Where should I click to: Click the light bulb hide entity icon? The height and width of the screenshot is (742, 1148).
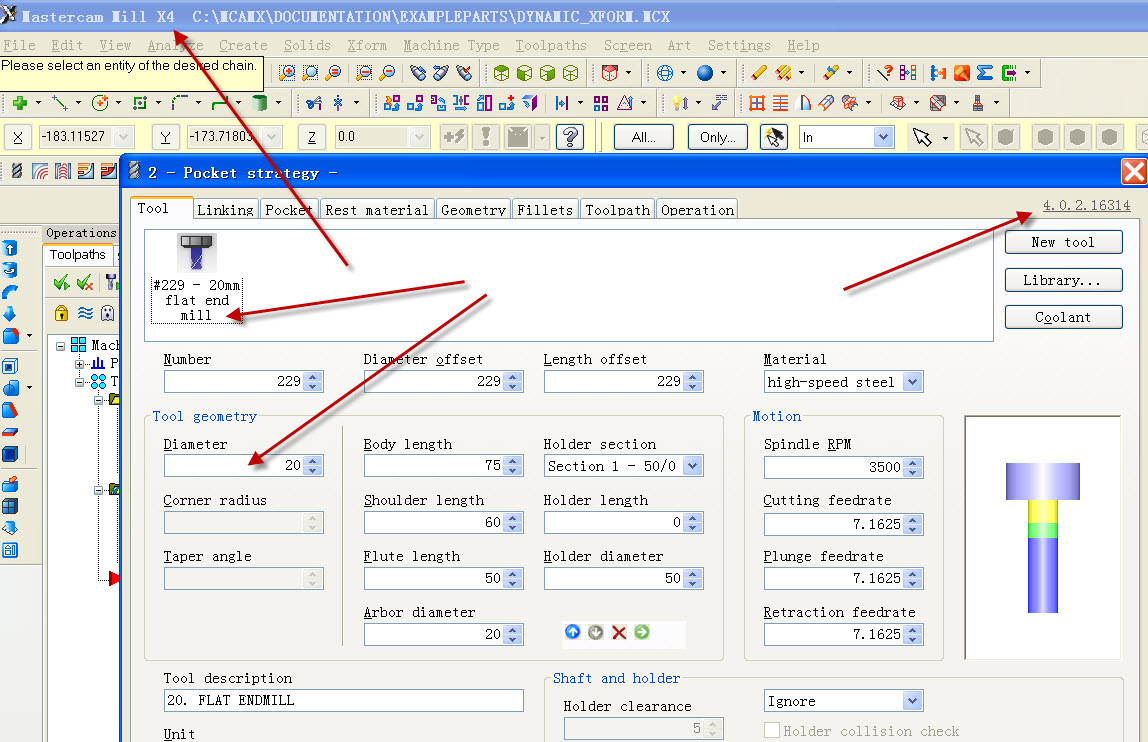pyautogui.click(x=679, y=103)
